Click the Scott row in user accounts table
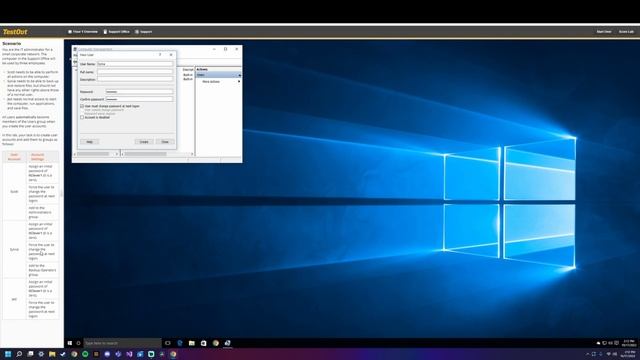Viewport: 640px width, 360px height. click(31, 191)
